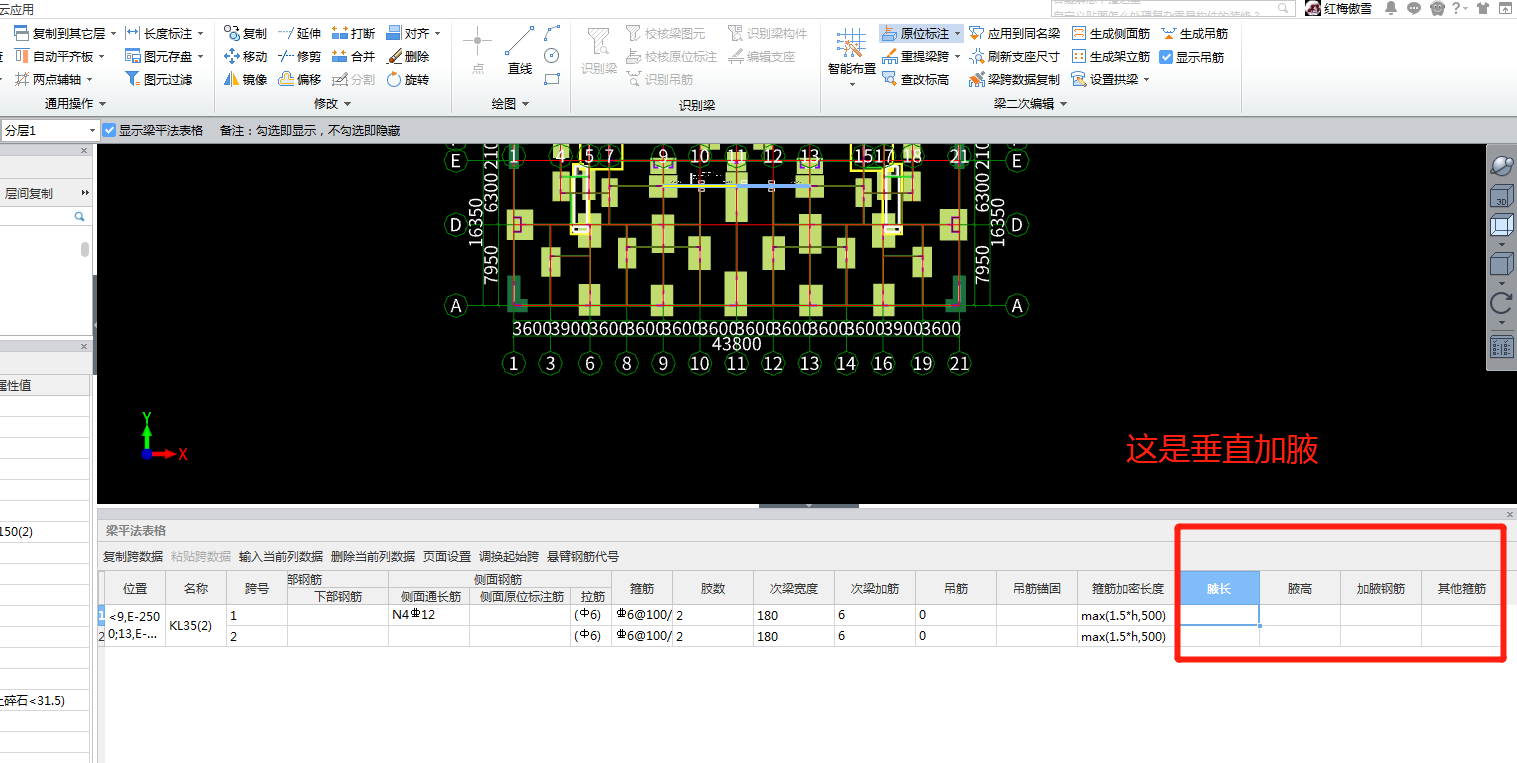Image resolution: width=1517 pixels, height=763 pixels.
Task: Click 应用到同名梁 tool
Action: coord(1014,33)
